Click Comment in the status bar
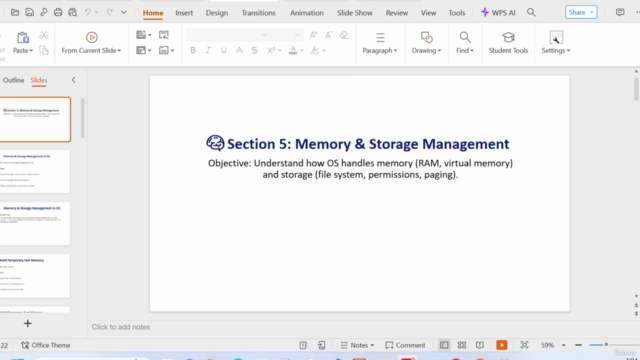Image resolution: width=640 pixels, height=360 pixels. 405,345
